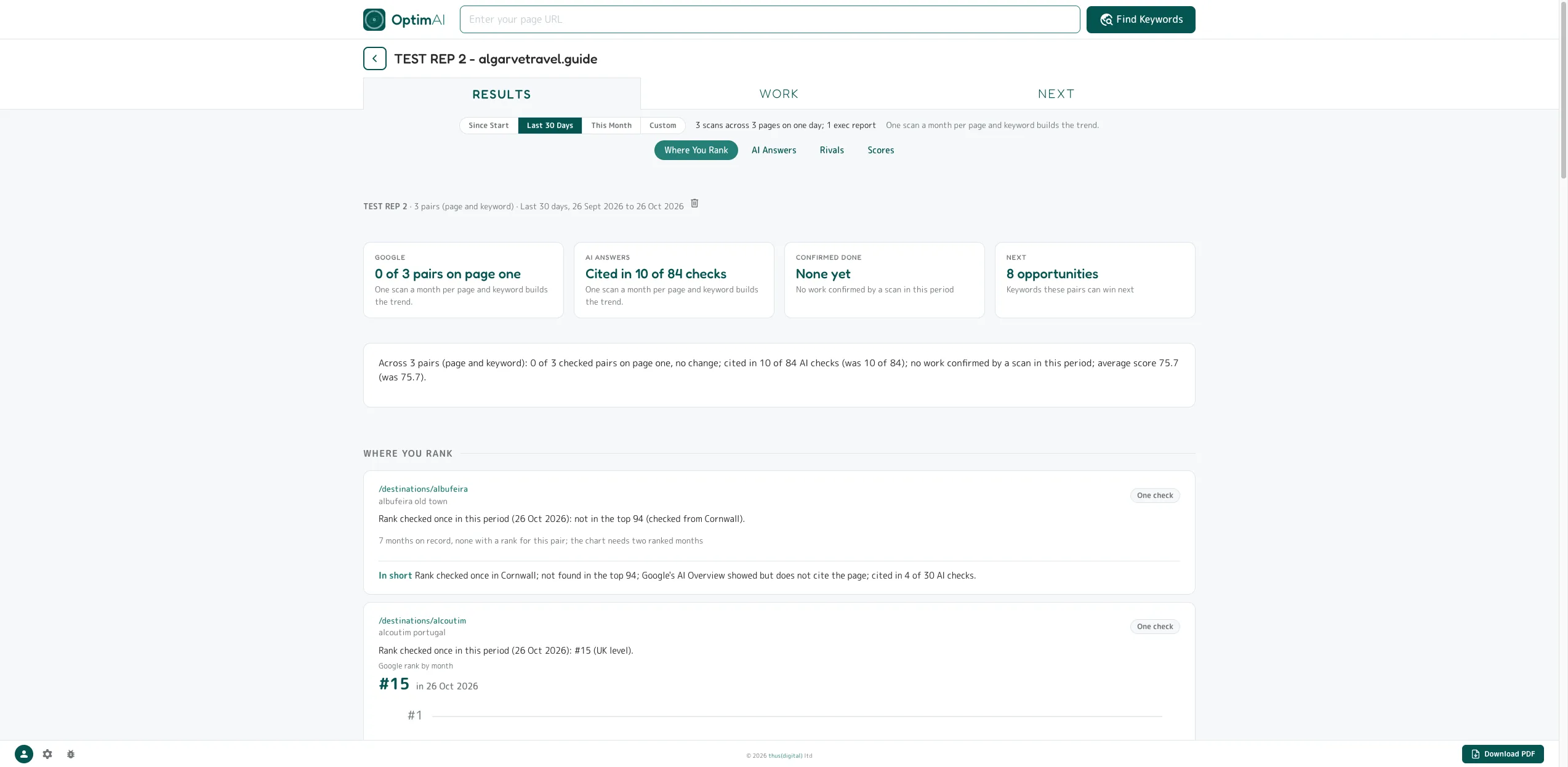This screenshot has width=1568, height=767.
Task: Click the Google 0 of 3 pairs card
Action: [463, 280]
